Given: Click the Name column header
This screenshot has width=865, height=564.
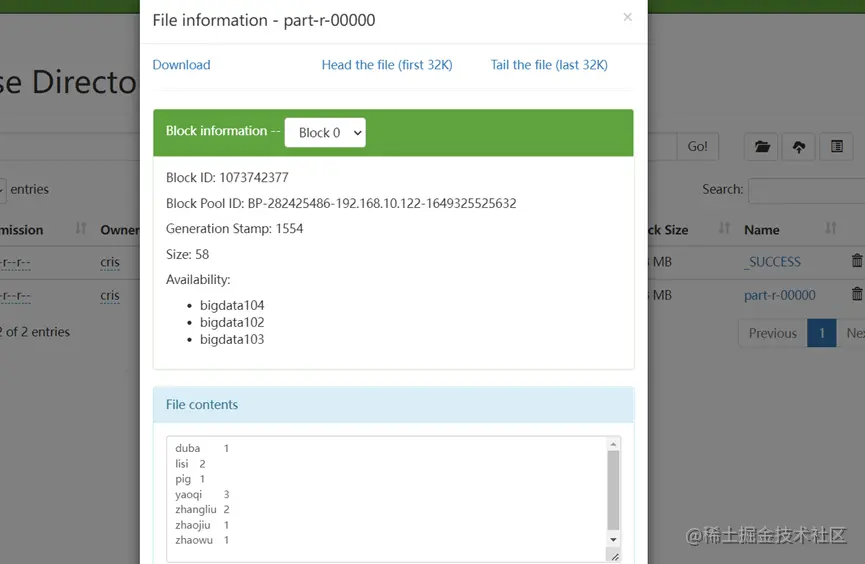Looking at the screenshot, I should pyautogui.click(x=762, y=230).
